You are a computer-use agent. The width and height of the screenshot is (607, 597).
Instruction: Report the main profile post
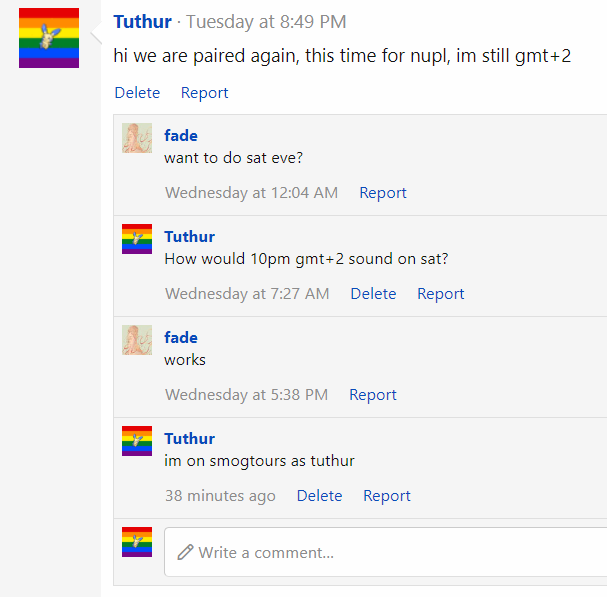(x=204, y=93)
